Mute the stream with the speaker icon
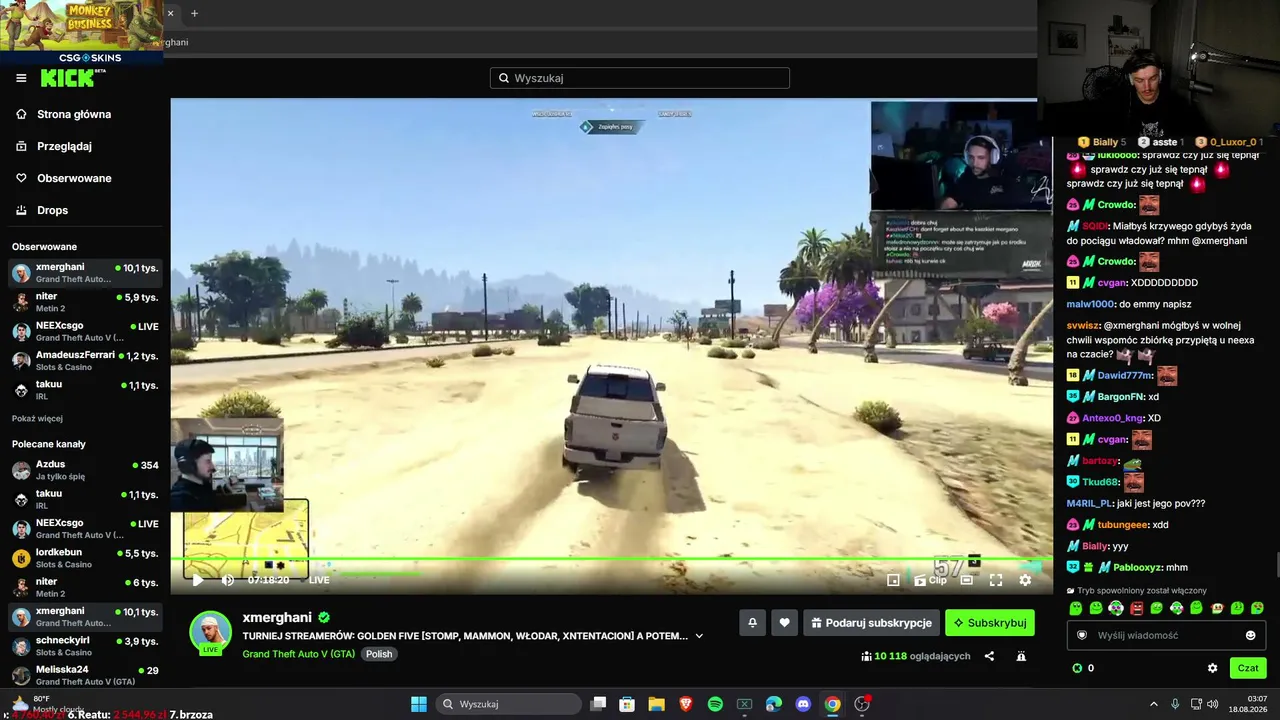This screenshot has width=1280, height=720. (x=227, y=580)
